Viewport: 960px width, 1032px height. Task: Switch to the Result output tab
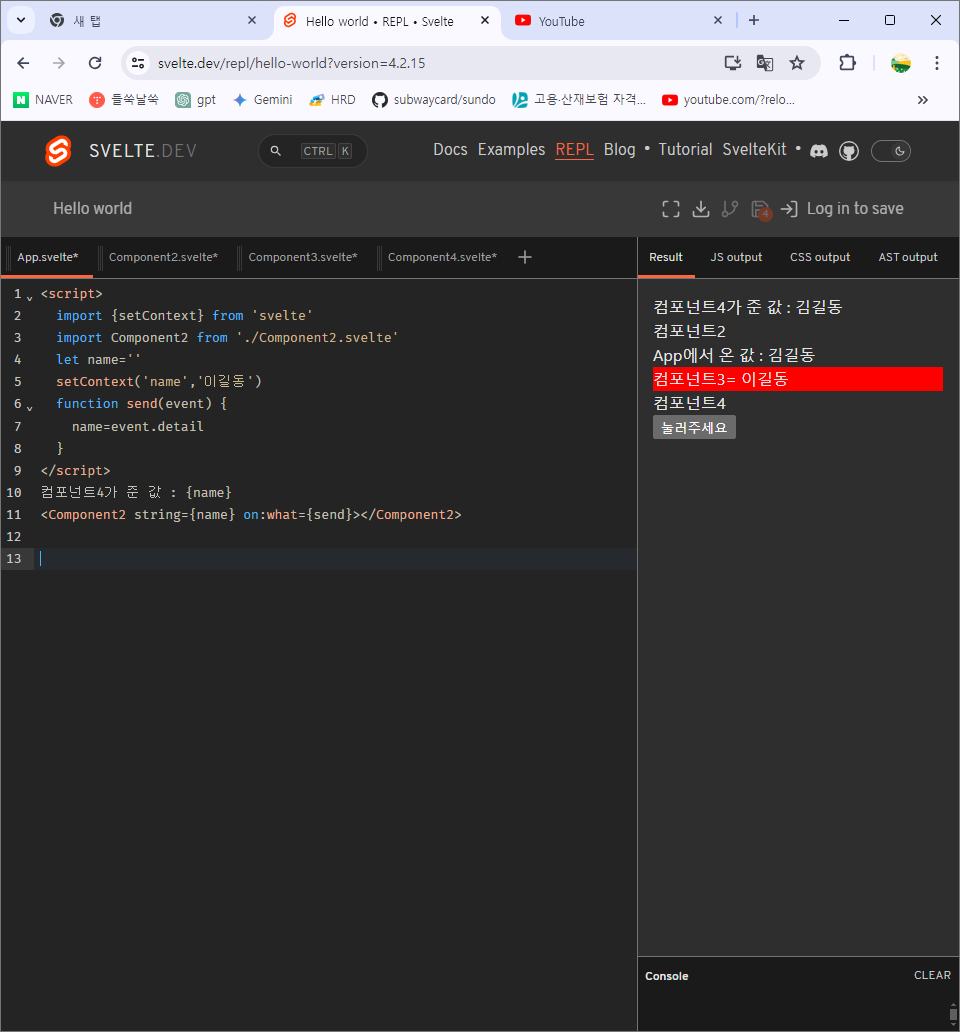pyautogui.click(x=666, y=257)
